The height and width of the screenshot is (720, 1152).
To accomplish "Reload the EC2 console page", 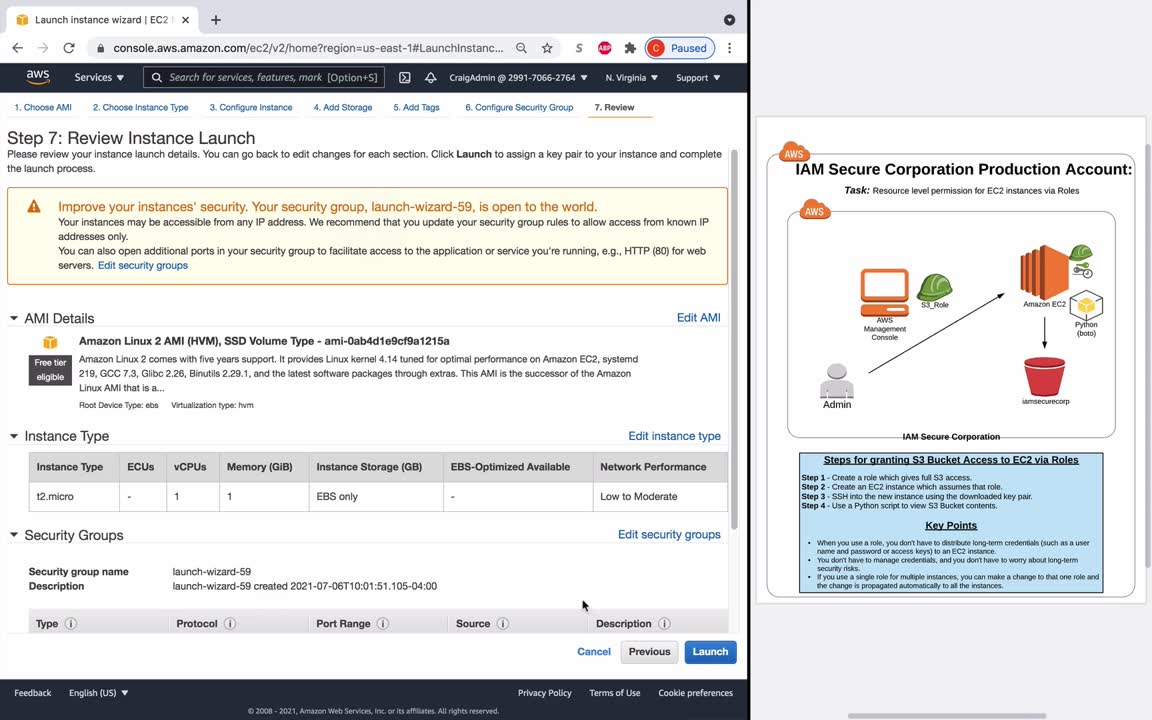I will pos(69,48).
